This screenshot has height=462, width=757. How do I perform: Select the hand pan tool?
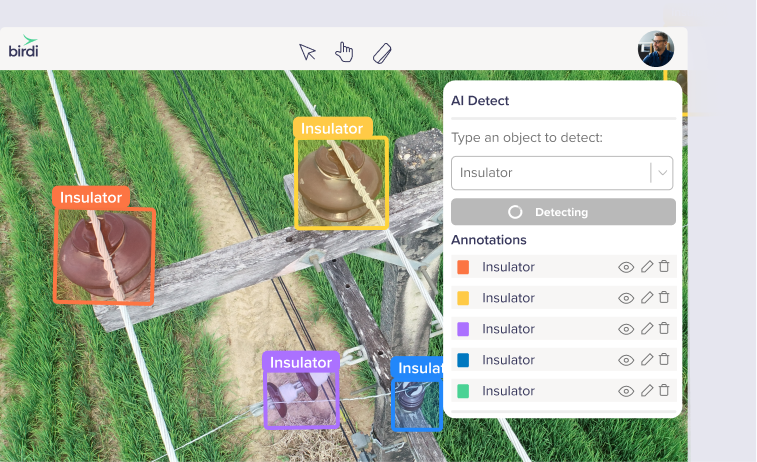click(x=344, y=52)
